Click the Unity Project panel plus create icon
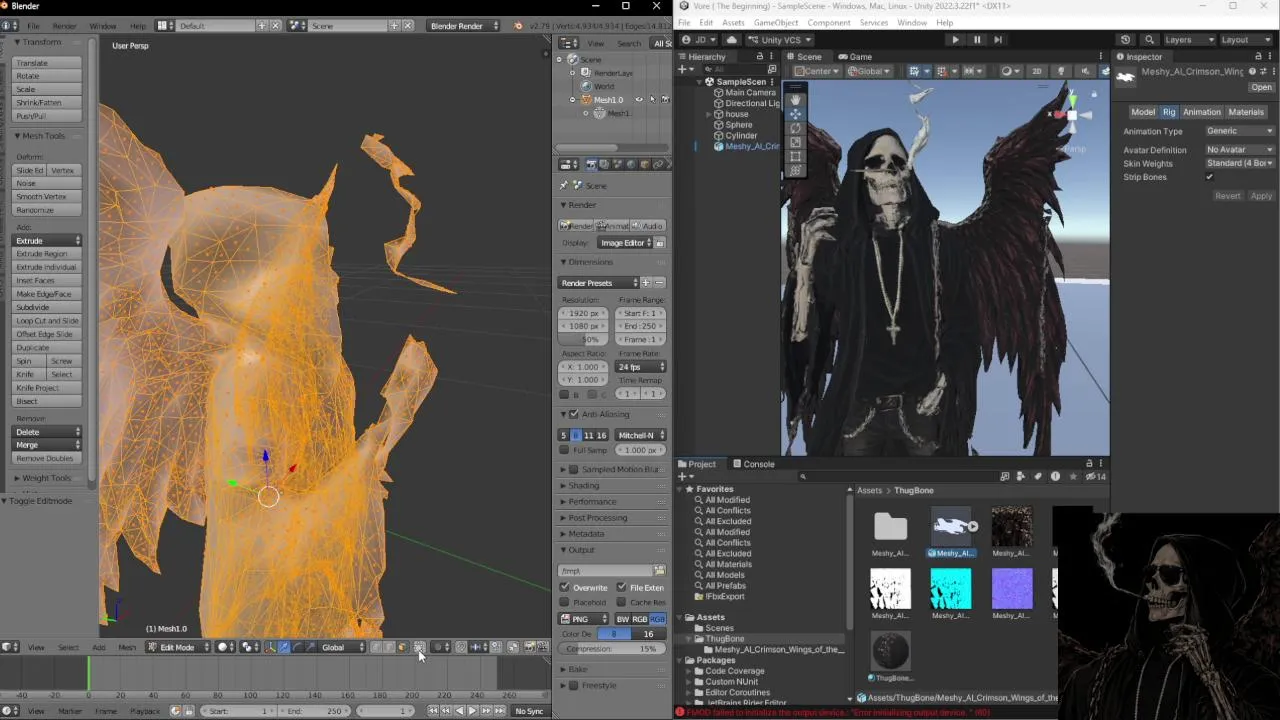The image size is (1280, 720). click(683, 477)
